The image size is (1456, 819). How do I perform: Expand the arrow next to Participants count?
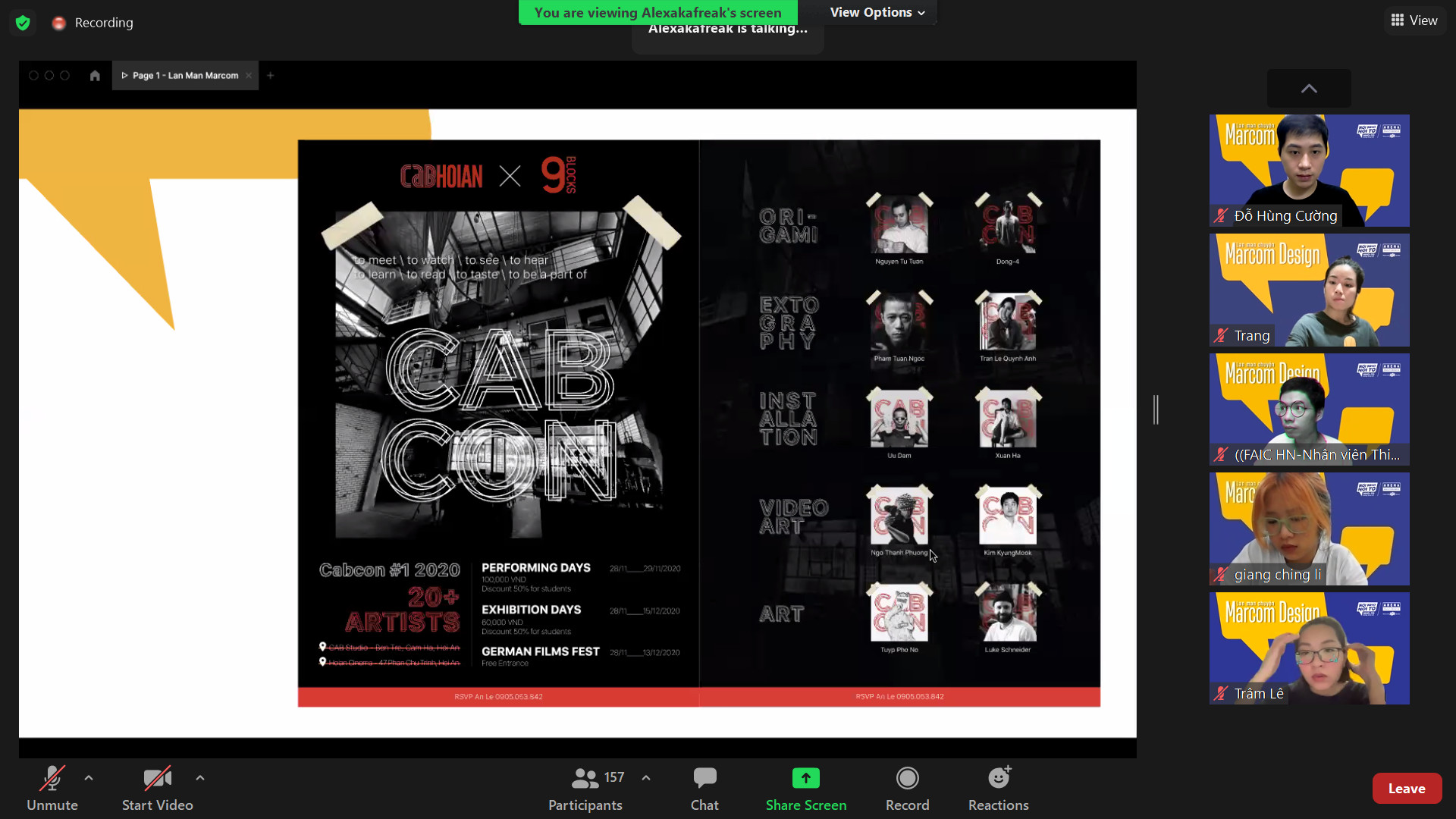click(x=646, y=778)
